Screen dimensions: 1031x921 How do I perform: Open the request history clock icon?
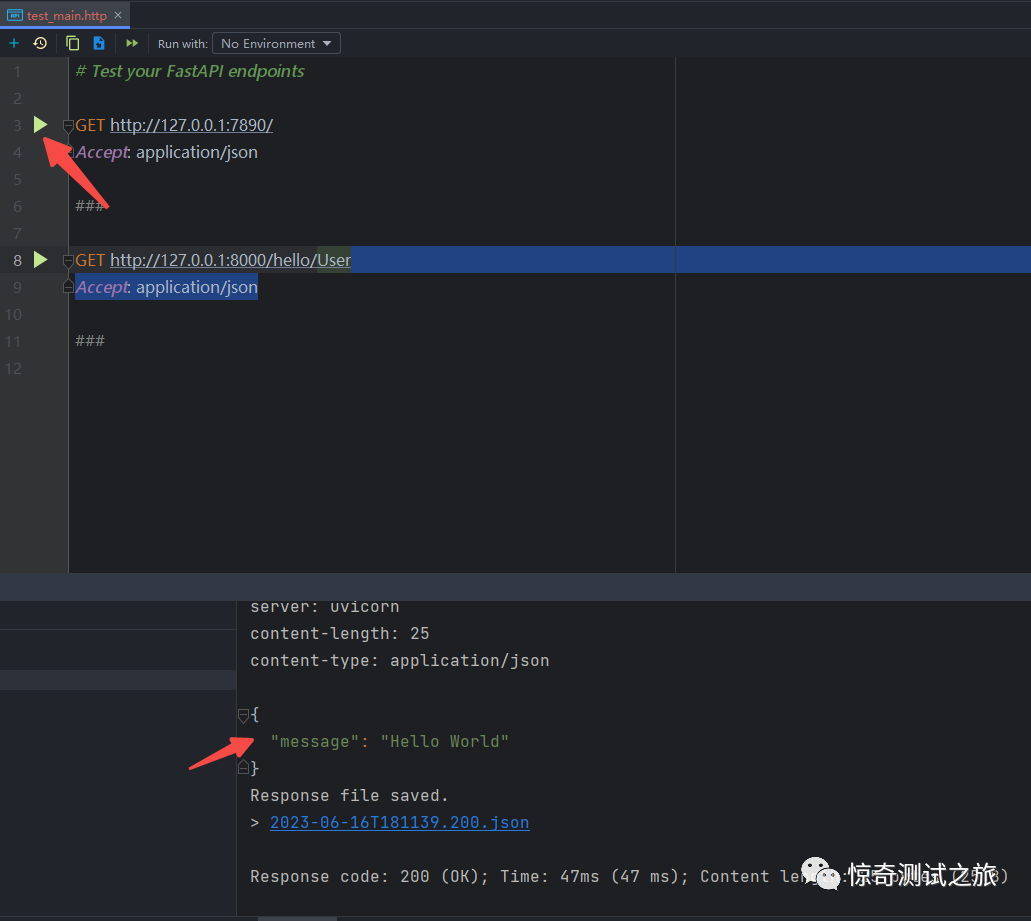40,43
